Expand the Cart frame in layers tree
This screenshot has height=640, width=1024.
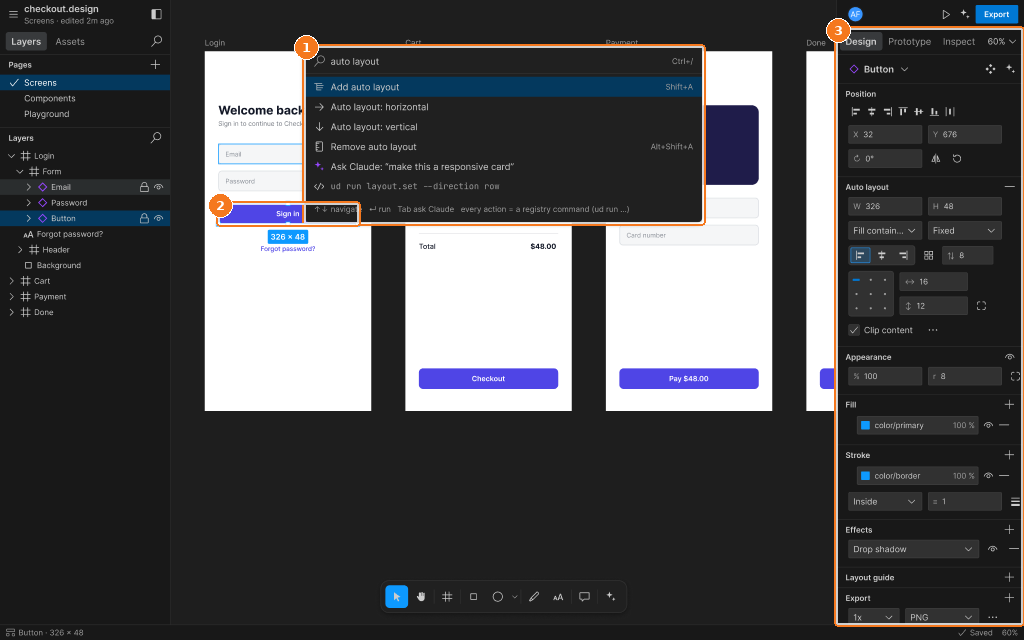pos(11,281)
